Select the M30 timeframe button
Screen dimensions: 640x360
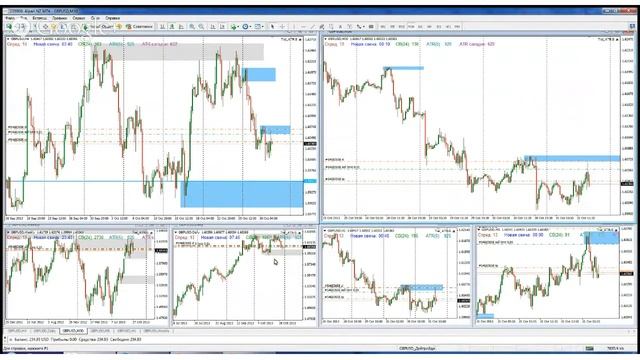pyautogui.click(x=411, y=27)
